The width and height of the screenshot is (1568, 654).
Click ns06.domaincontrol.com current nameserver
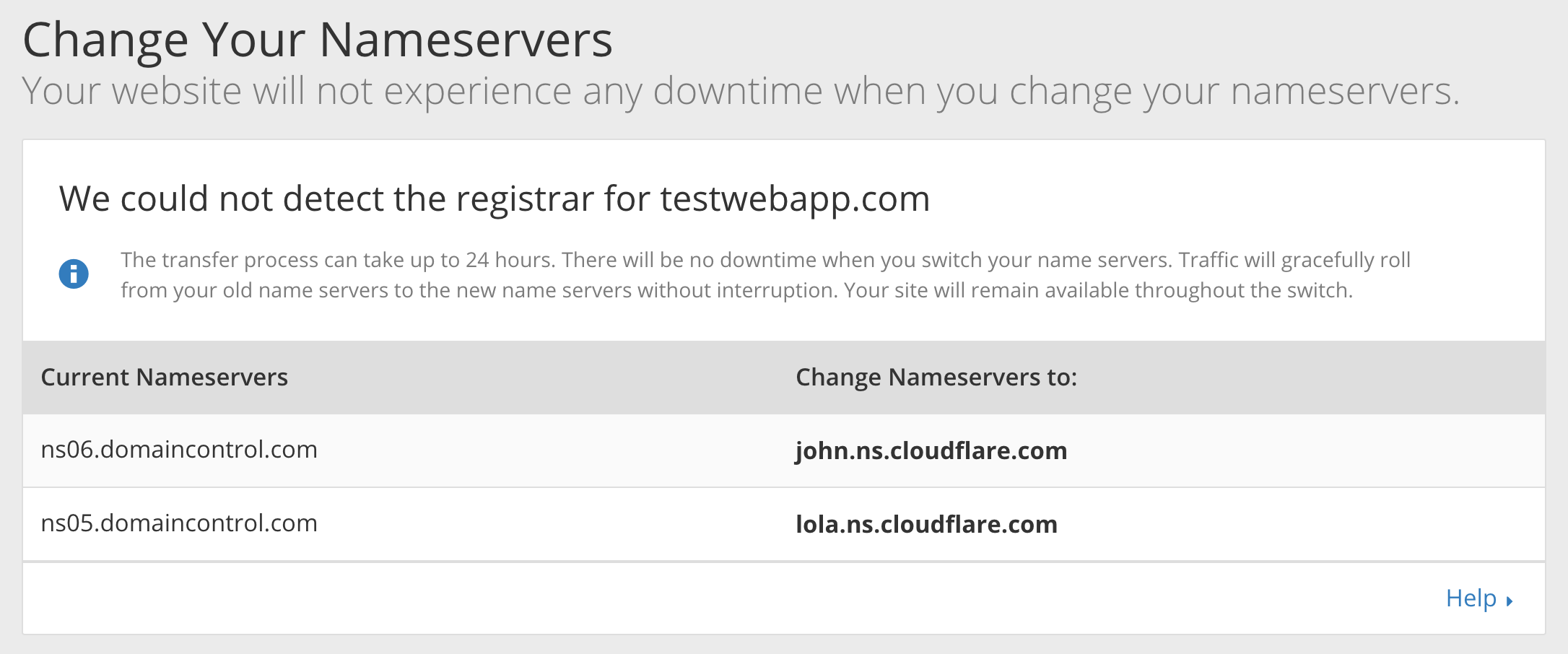click(x=179, y=450)
